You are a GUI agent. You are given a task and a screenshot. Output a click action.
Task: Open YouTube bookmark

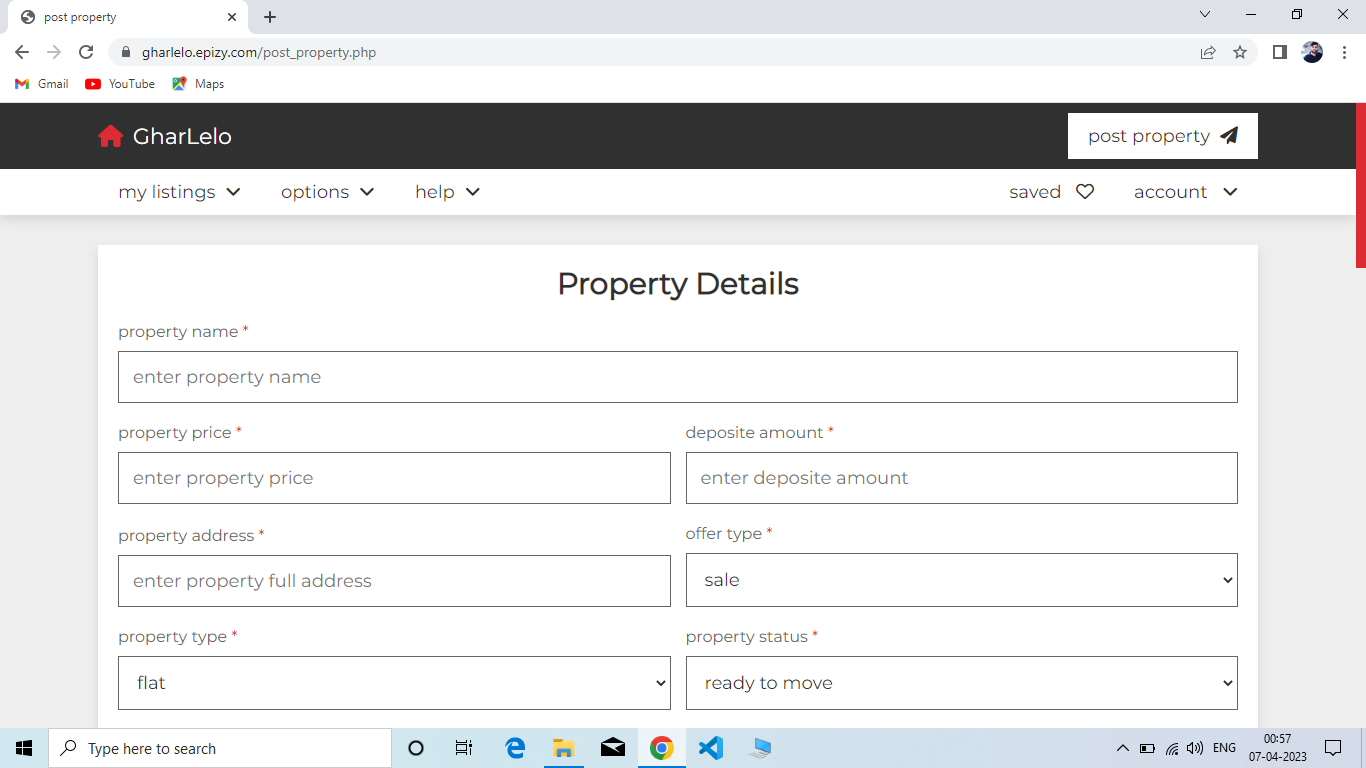120,84
